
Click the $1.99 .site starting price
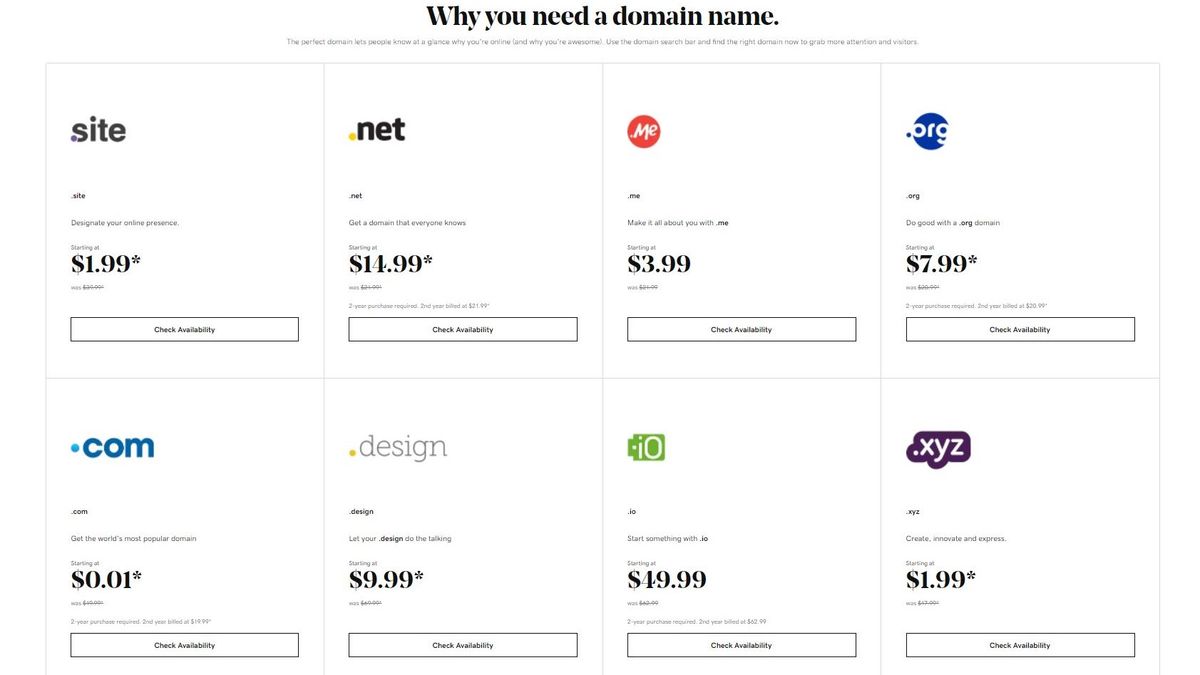coord(104,262)
